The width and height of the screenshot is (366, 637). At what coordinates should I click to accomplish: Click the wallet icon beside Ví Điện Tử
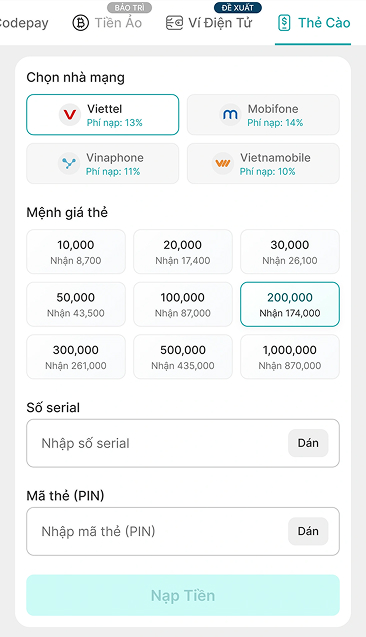point(174,23)
